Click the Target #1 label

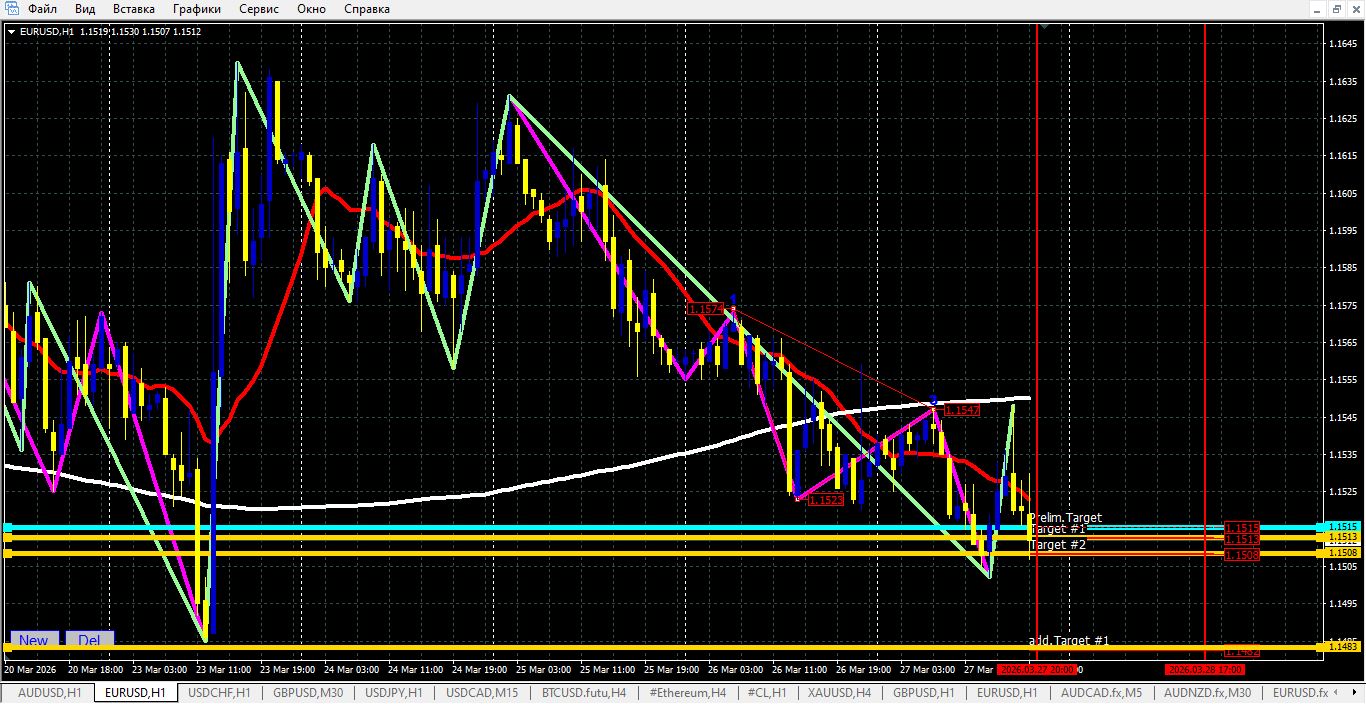click(x=1058, y=529)
